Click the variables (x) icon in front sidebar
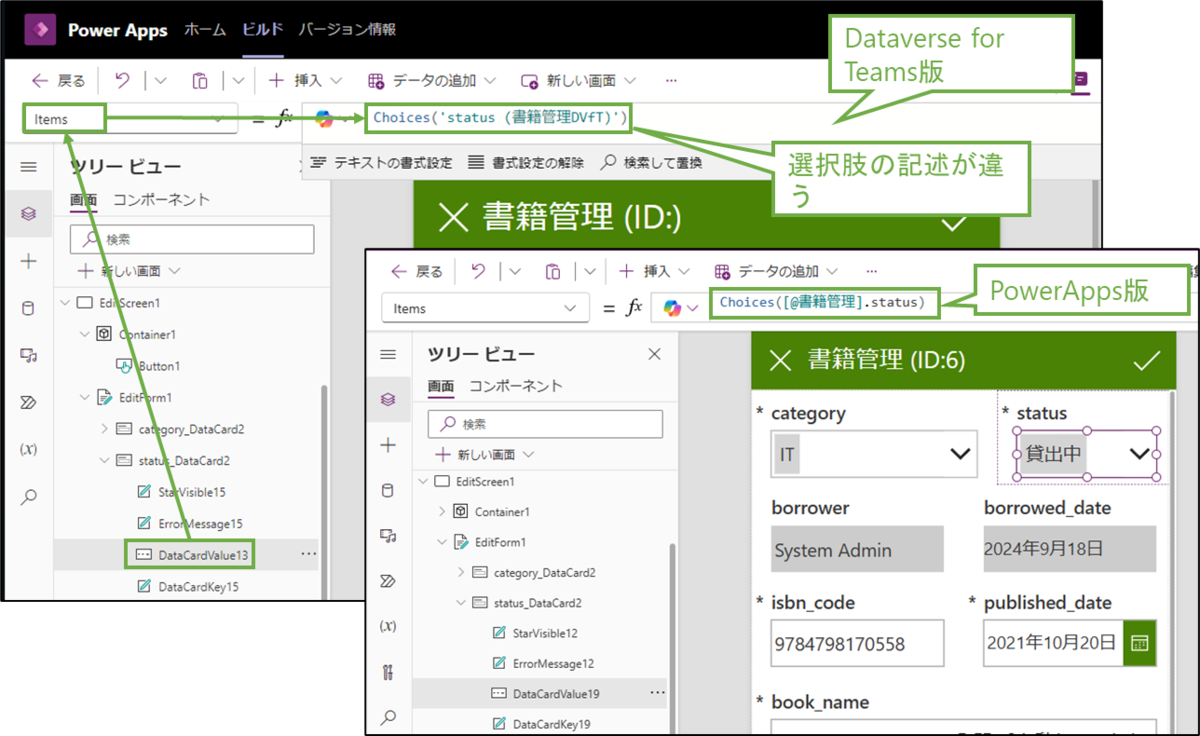1200x736 pixels. [x=388, y=626]
